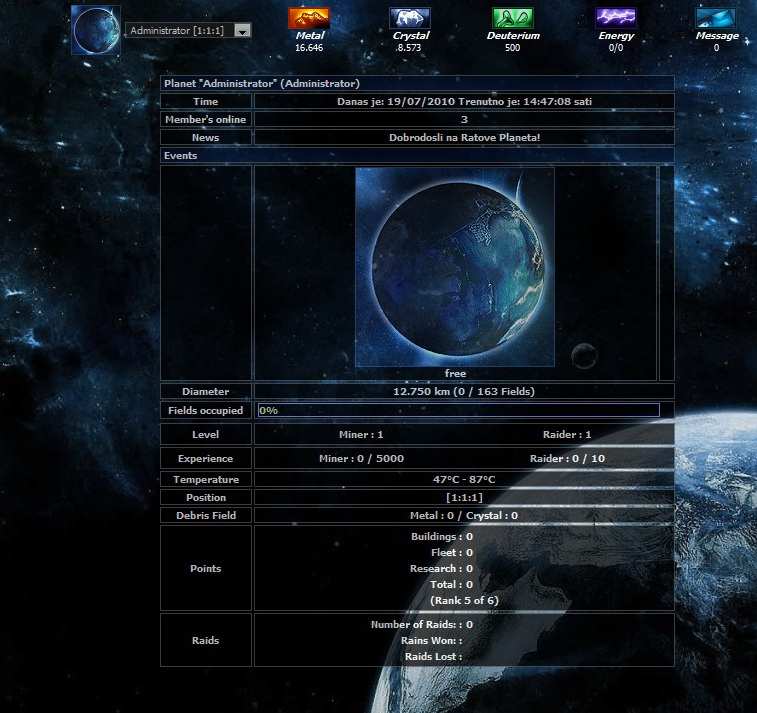Click the Message count below the Message label
The image size is (757, 713).
point(716,48)
